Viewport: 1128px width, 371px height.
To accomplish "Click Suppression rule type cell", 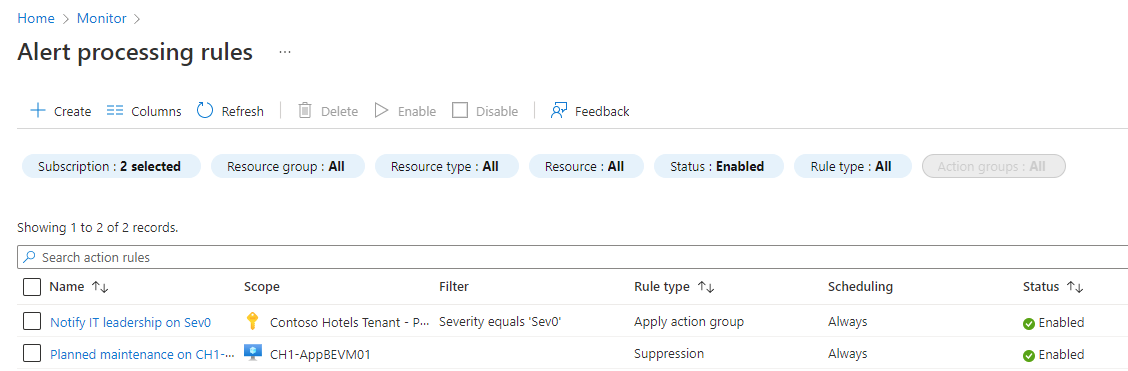I will [669, 354].
